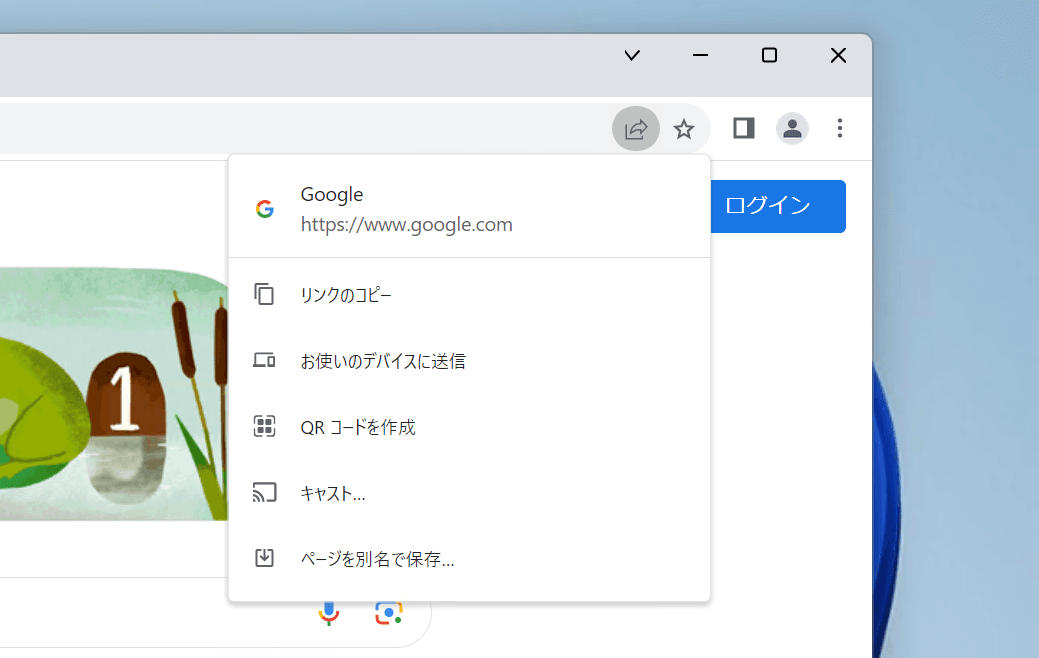Click the save page download icon

(264, 558)
